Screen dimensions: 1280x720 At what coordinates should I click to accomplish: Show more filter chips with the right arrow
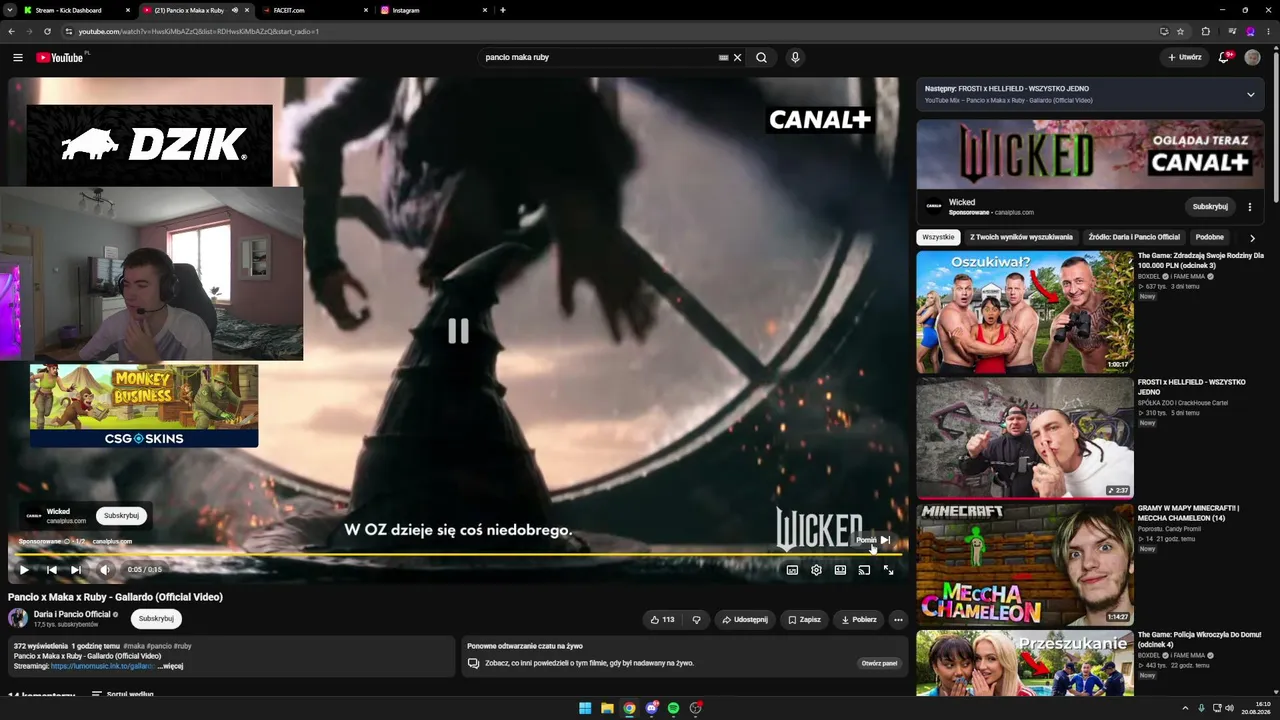pos(1252,238)
